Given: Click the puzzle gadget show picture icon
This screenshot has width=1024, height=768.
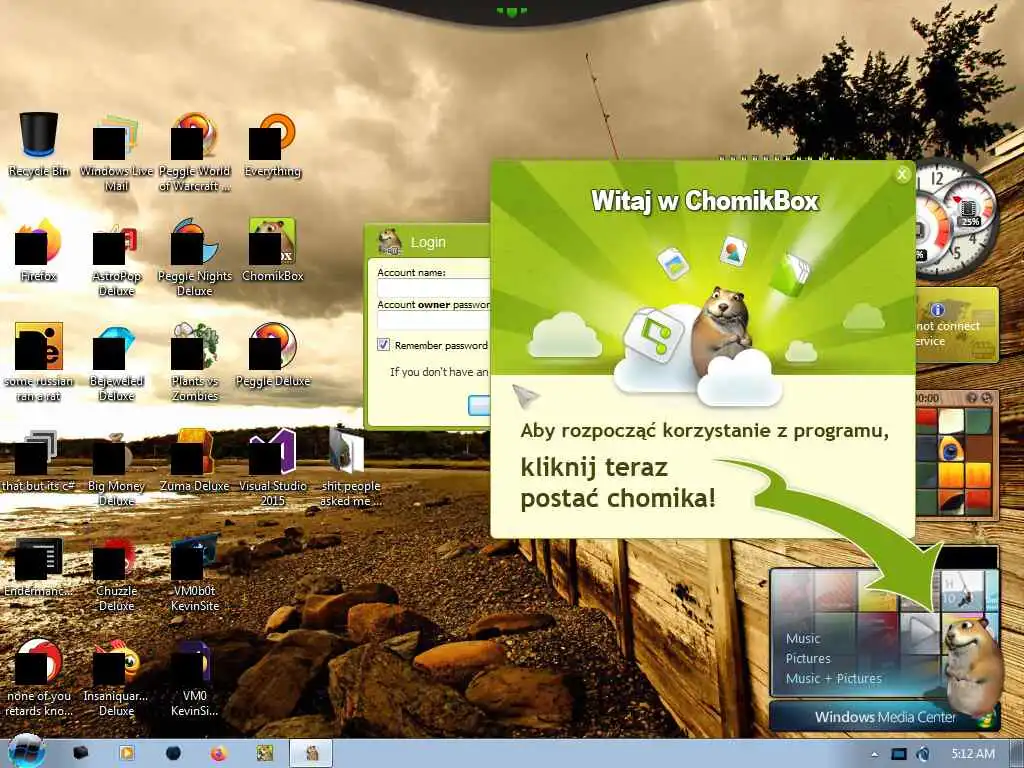Looking at the screenshot, I should pyautogui.click(x=972, y=397).
